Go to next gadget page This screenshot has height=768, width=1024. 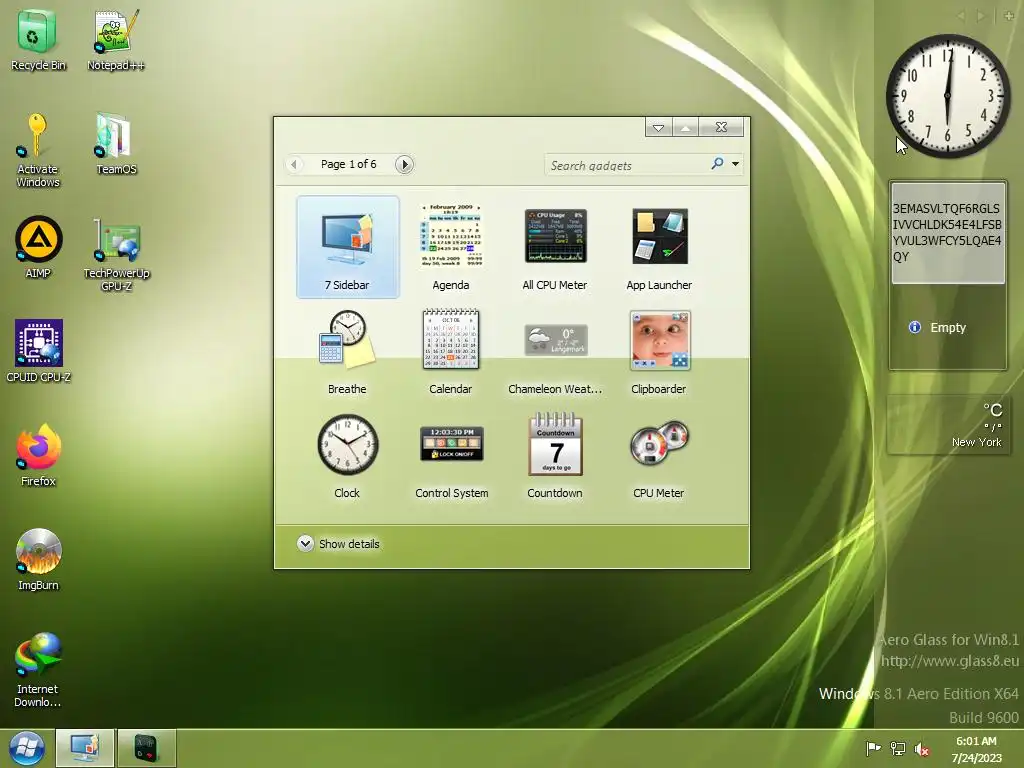pos(404,164)
